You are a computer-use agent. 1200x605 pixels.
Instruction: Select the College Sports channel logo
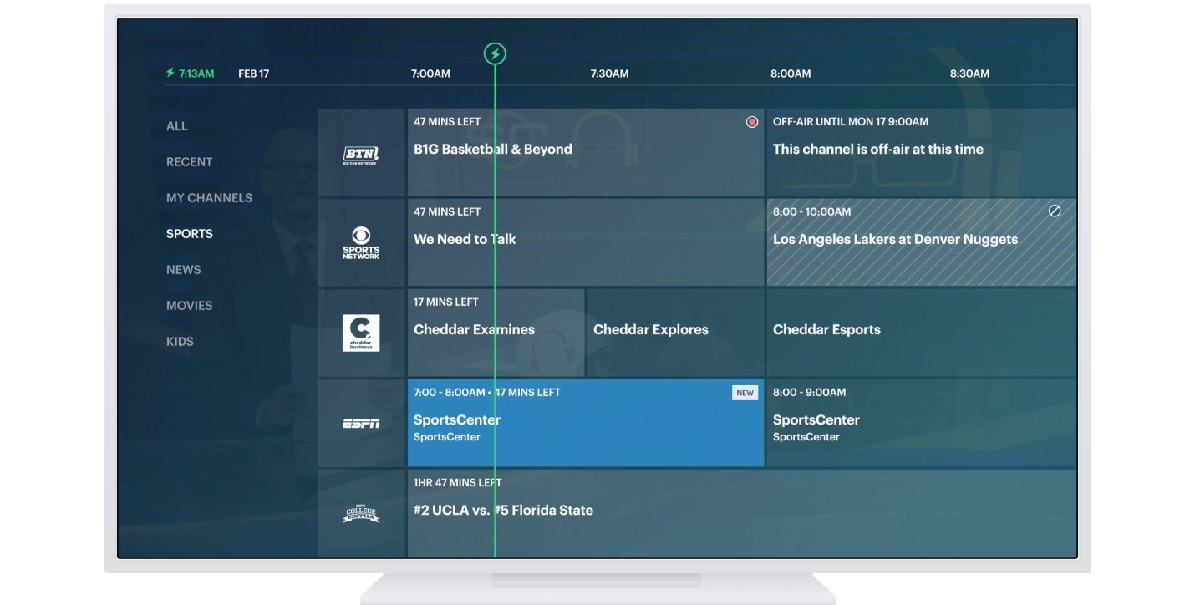point(361,514)
